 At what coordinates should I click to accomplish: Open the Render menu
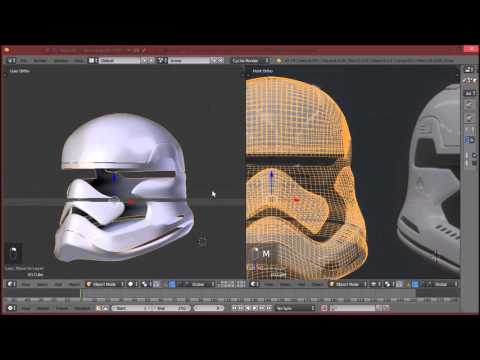40,60
